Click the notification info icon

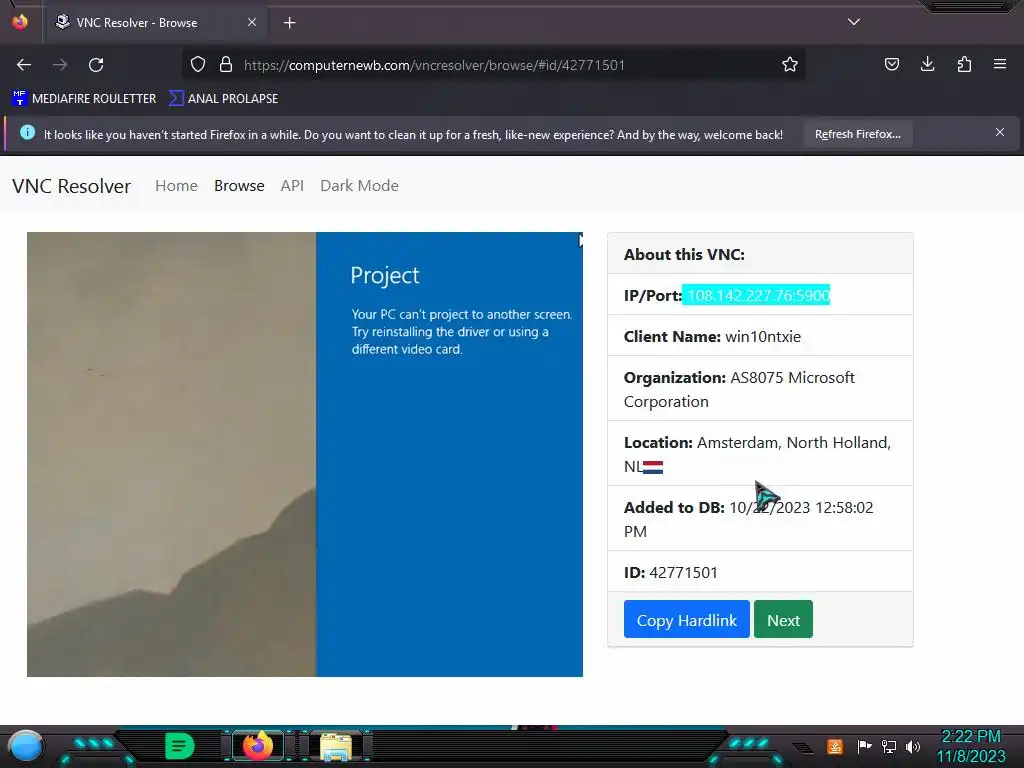coord(27,133)
